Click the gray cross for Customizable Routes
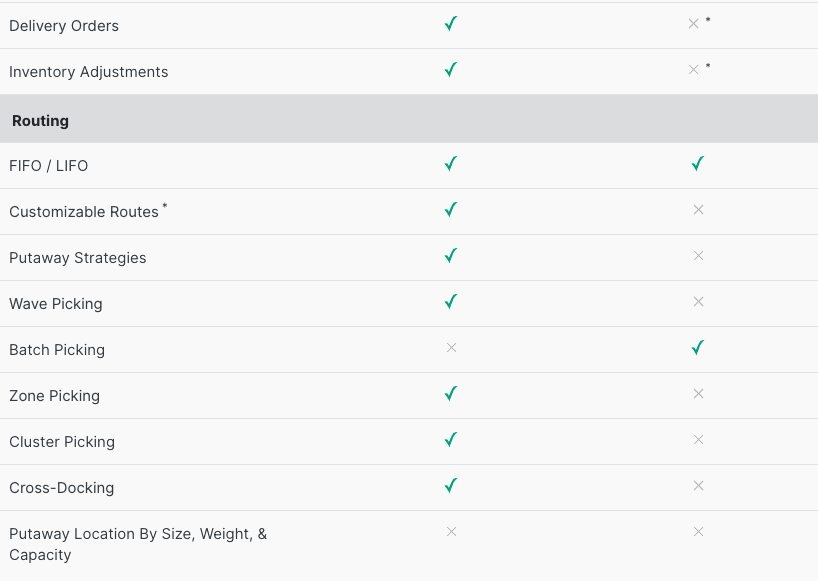The image size is (818, 581). pos(698,210)
